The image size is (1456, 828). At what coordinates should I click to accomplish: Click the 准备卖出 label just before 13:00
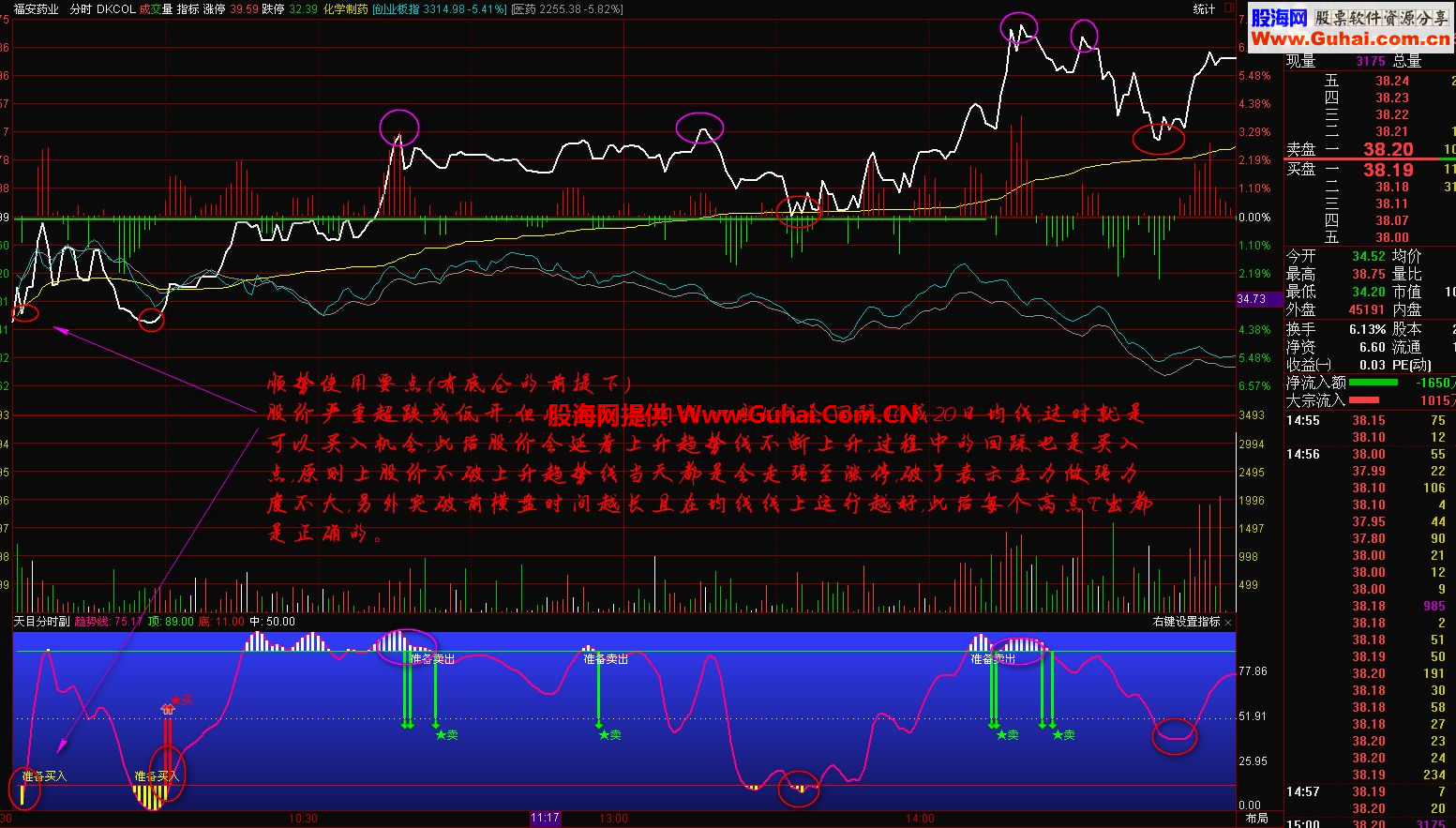click(607, 659)
